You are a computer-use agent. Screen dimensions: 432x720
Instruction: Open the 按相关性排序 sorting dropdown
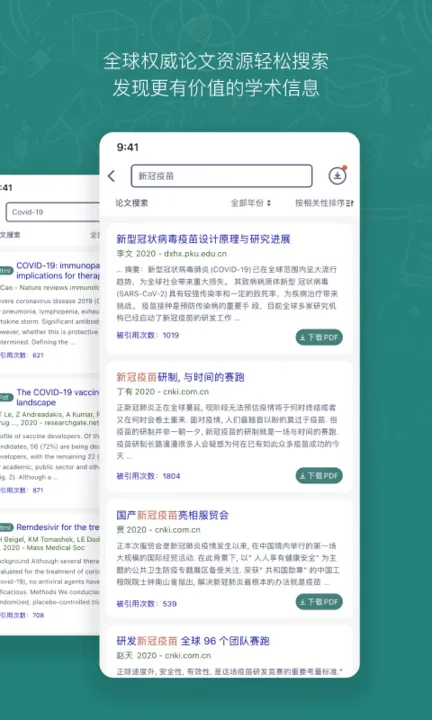click(x=325, y=203)
